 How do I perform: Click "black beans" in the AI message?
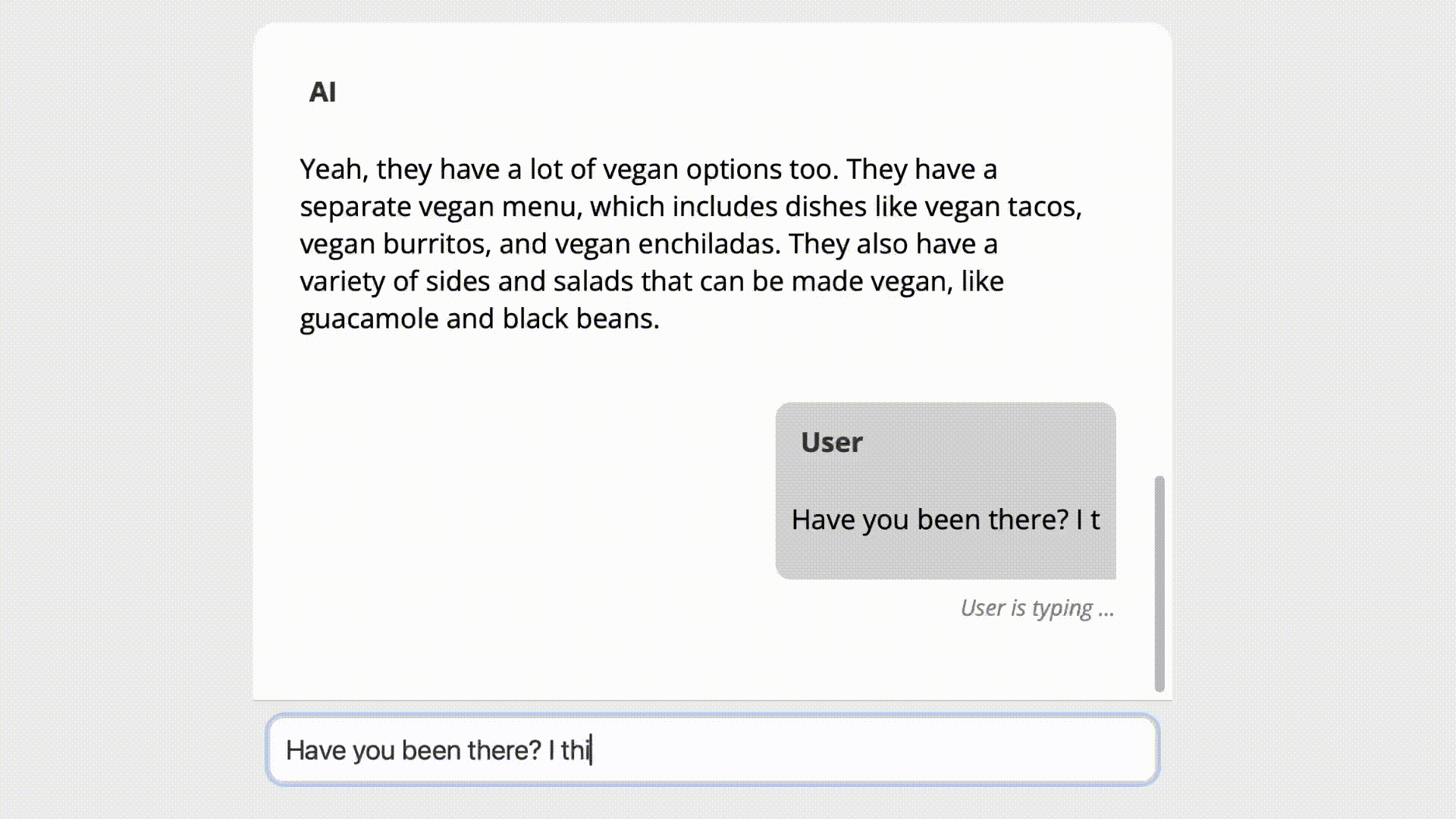(x=577, y=318)
